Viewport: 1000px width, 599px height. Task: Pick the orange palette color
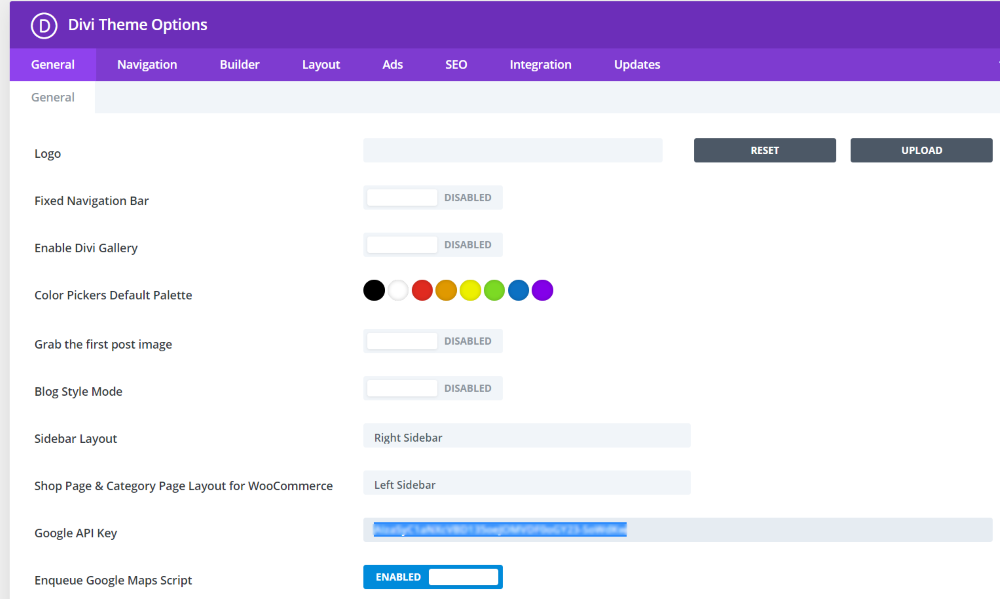(x=446, y=290)
